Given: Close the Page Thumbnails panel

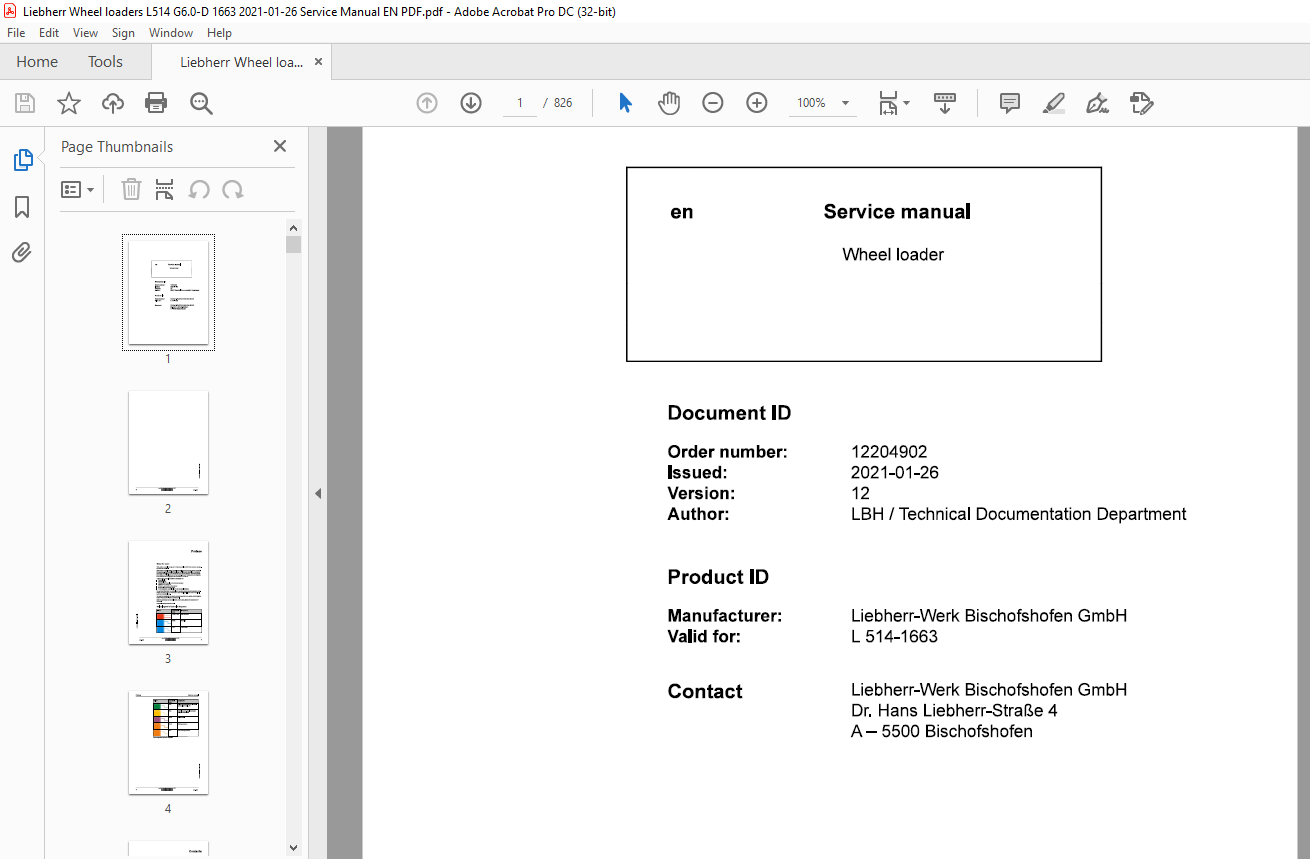Looking at the screenshot, I should [280, 146].
